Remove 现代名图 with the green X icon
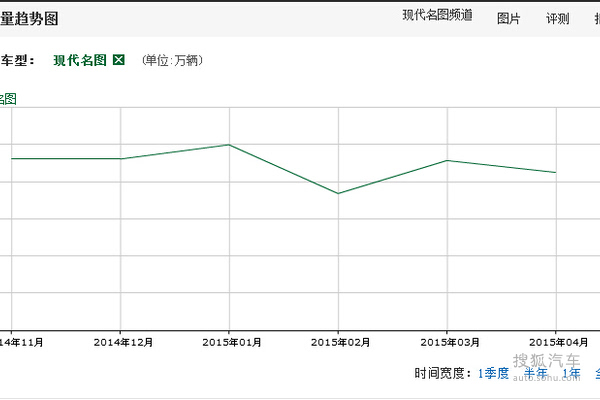Viewport: 600px width, 400px height. pos(119,60)
